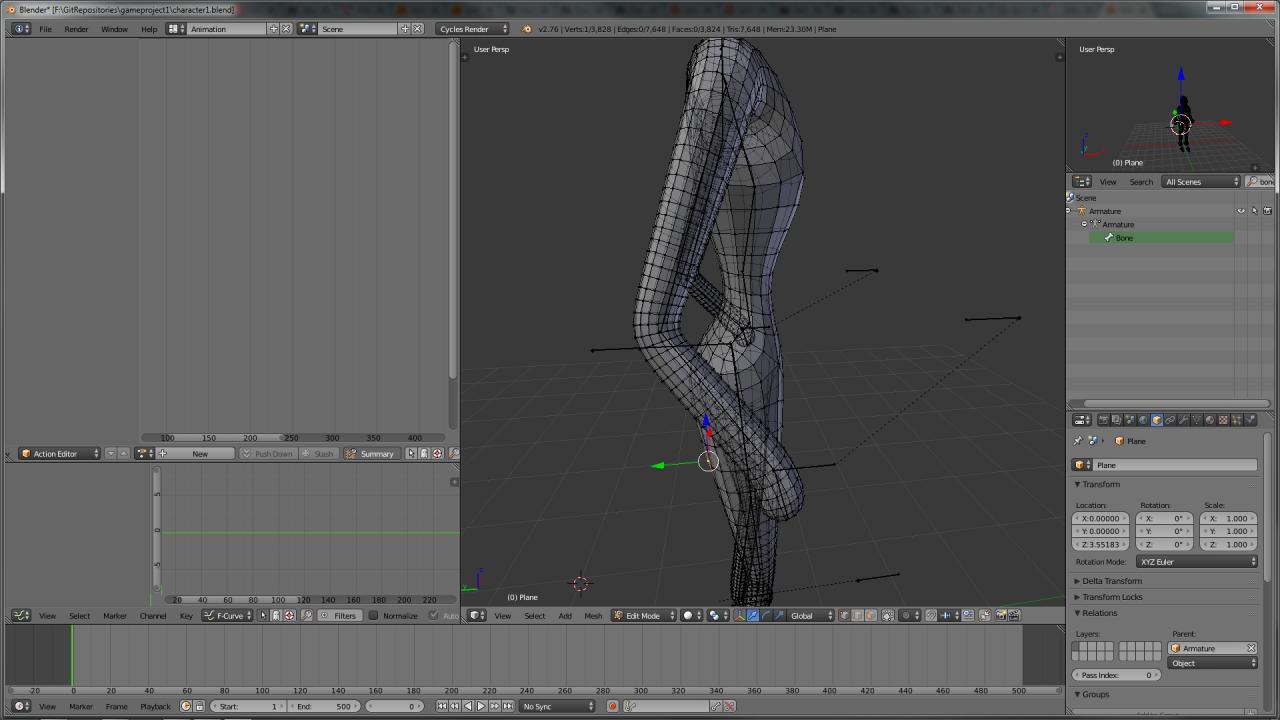This screenshot has height=720, width=1280.
Task: Open the Global orientation dropdown
Action: 811,615
